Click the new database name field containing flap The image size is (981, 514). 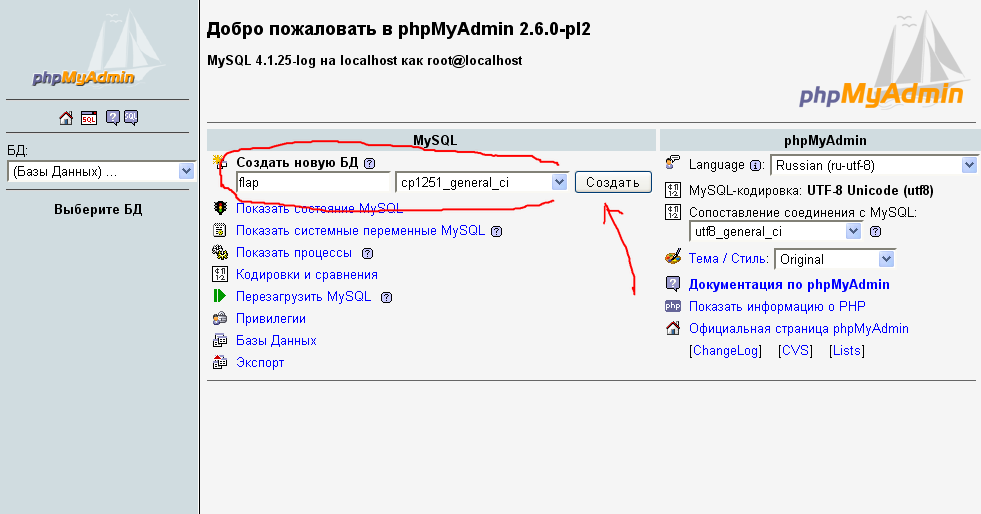tap(313, 183)
